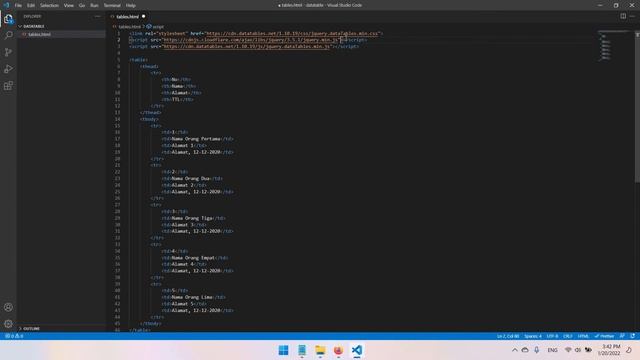Click the feedback icon in status bar
The height and width of the screenshot is (360, 640).
pyautogui.click(x=622, y=336)
